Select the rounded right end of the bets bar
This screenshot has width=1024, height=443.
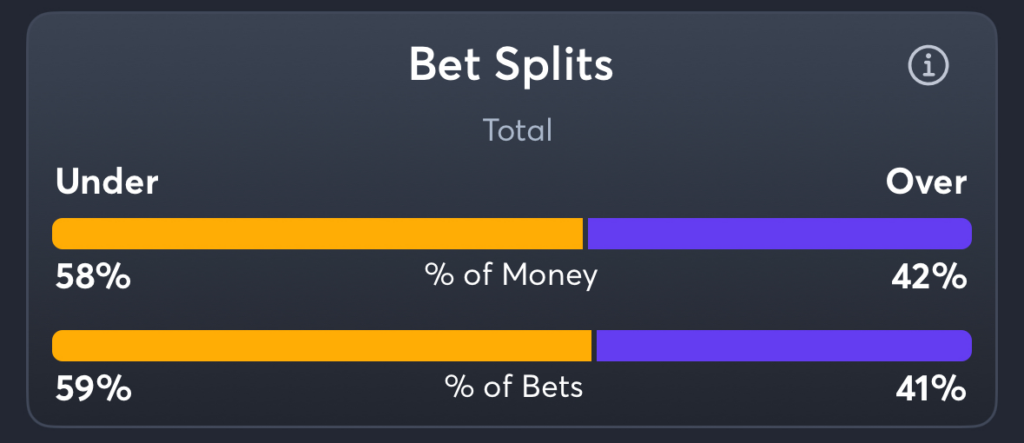(x=964, y=346)
